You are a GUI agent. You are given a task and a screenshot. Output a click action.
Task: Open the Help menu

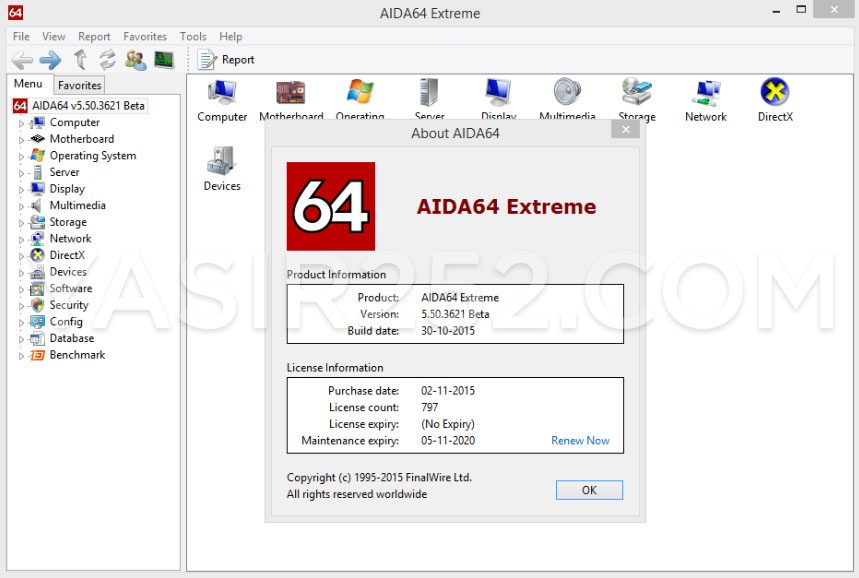tap(231, 36)
